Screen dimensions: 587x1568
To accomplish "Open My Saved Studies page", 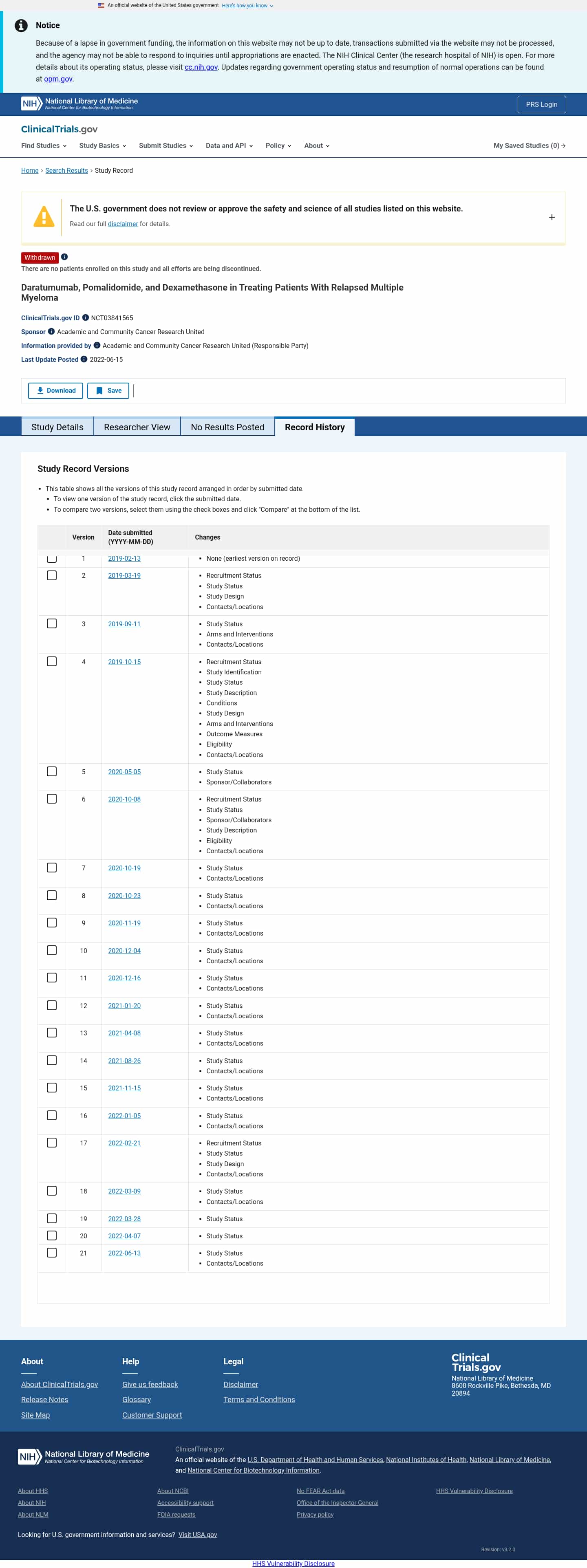I will [529, 145].
